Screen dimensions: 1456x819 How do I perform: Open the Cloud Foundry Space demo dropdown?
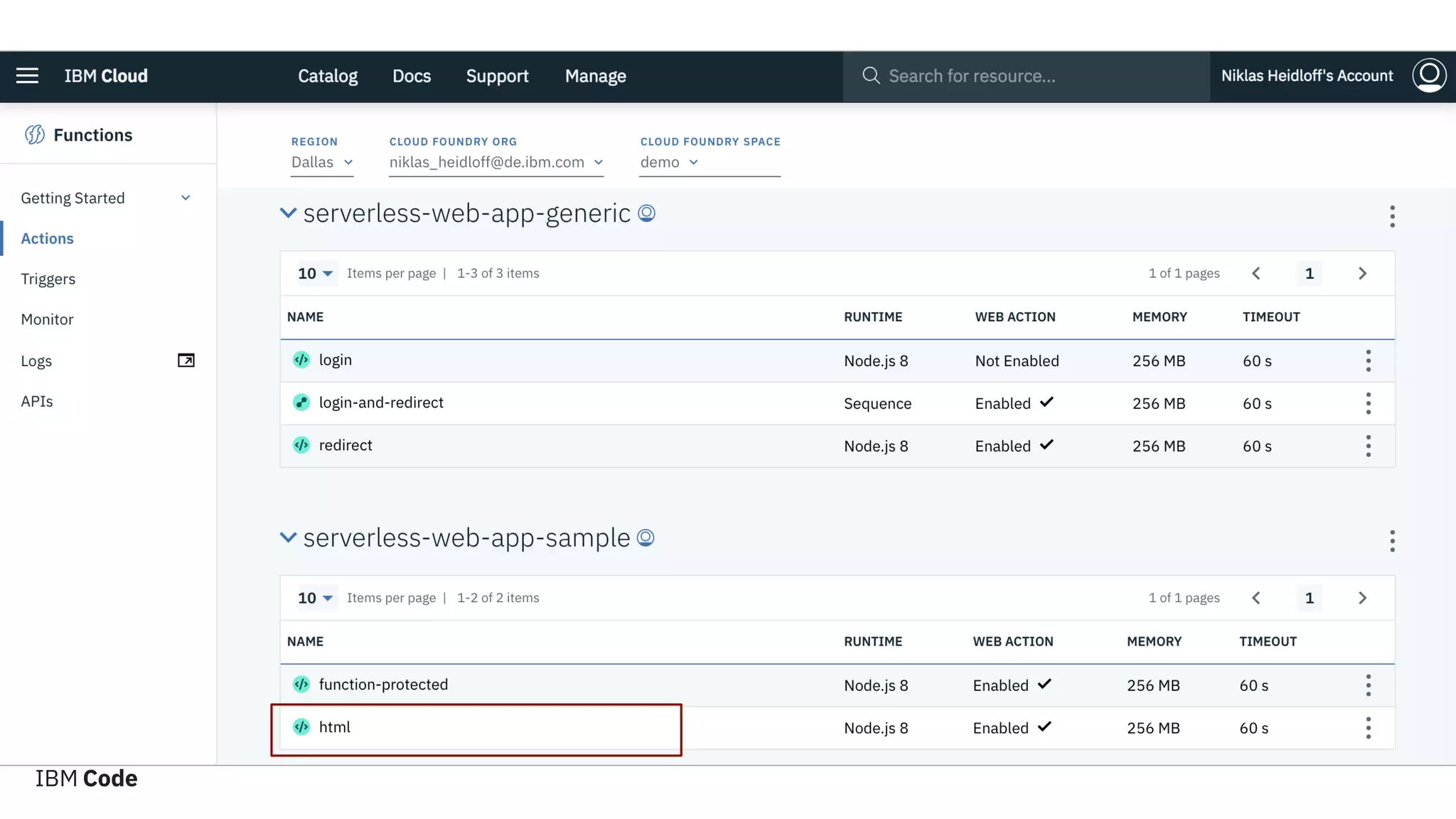670,163
